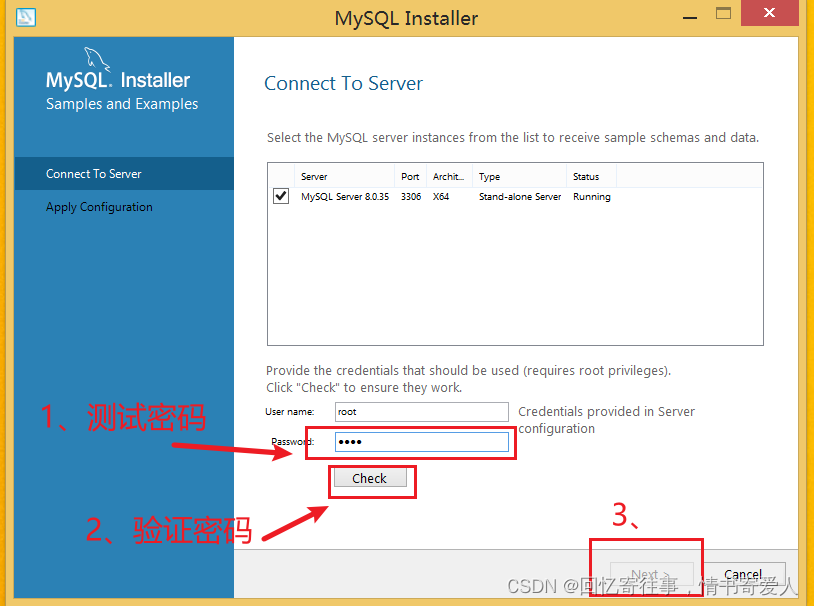Click the Server column header

pos(345,177)
